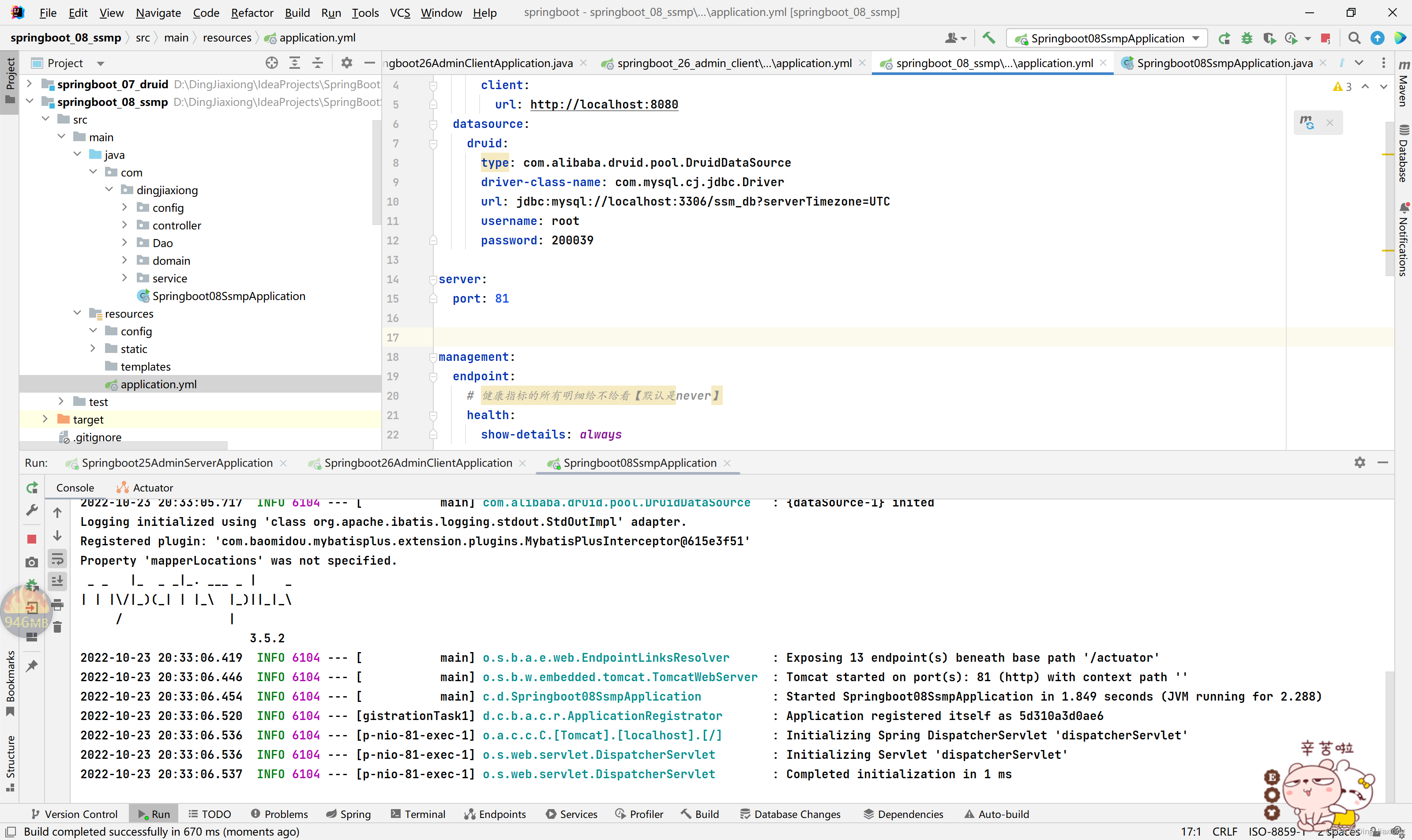Click line separator CRLF in status bar

(x=1224, y=832)
